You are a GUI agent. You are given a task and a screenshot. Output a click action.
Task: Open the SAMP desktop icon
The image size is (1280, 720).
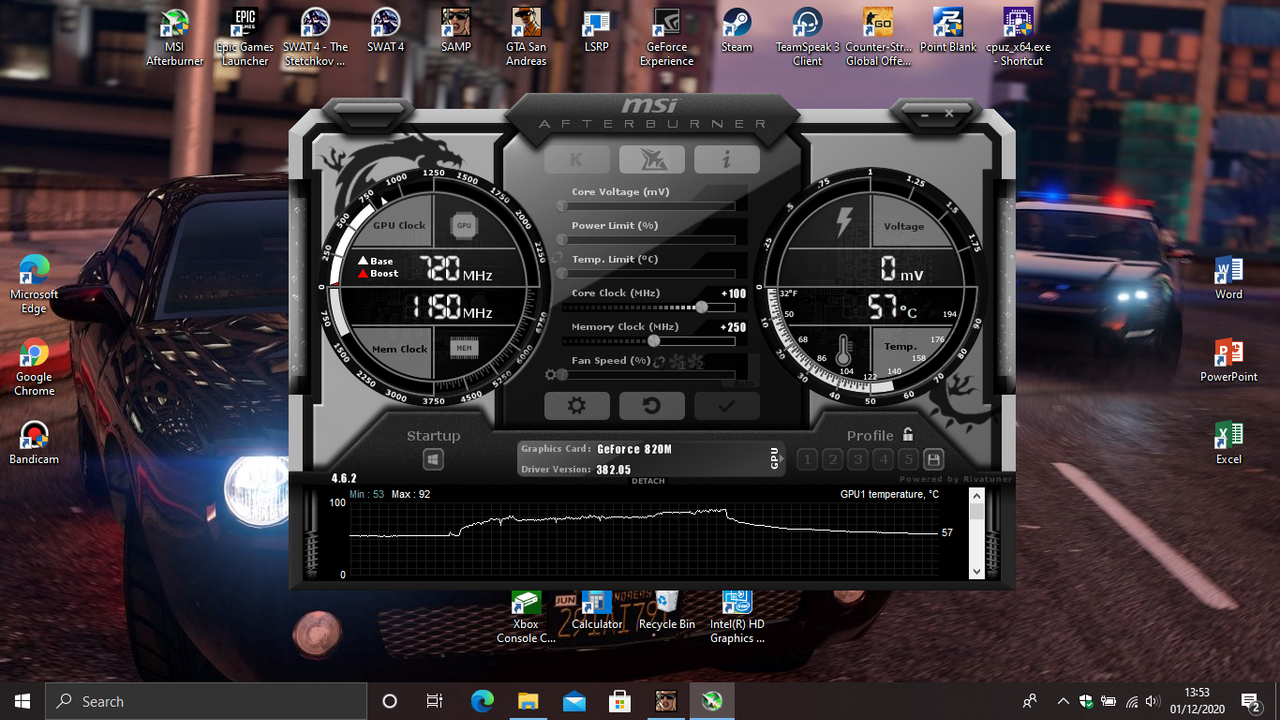click(456, 31)
